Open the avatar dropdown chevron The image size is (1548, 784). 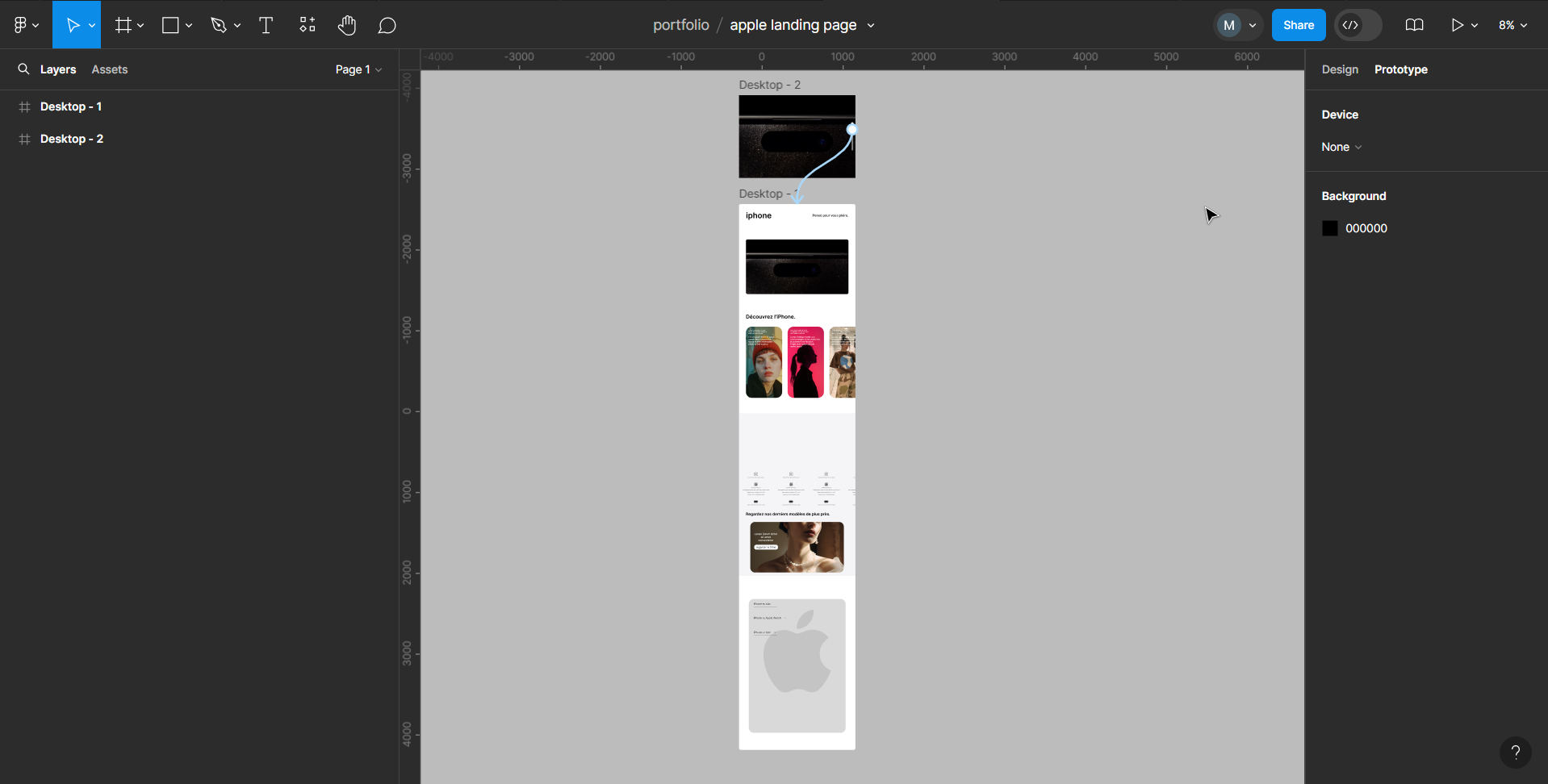pos(1253,26)
